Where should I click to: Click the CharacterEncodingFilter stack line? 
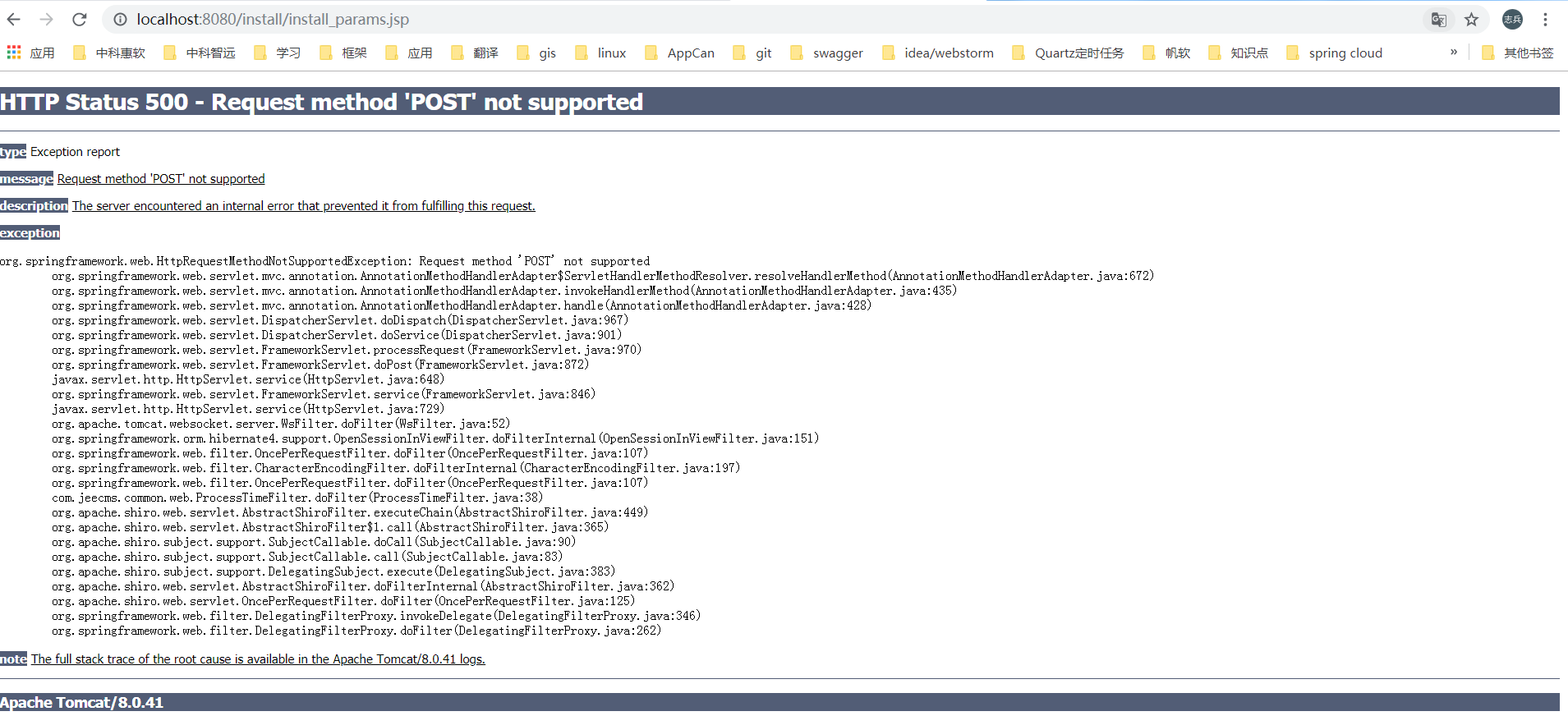point(396,468)
